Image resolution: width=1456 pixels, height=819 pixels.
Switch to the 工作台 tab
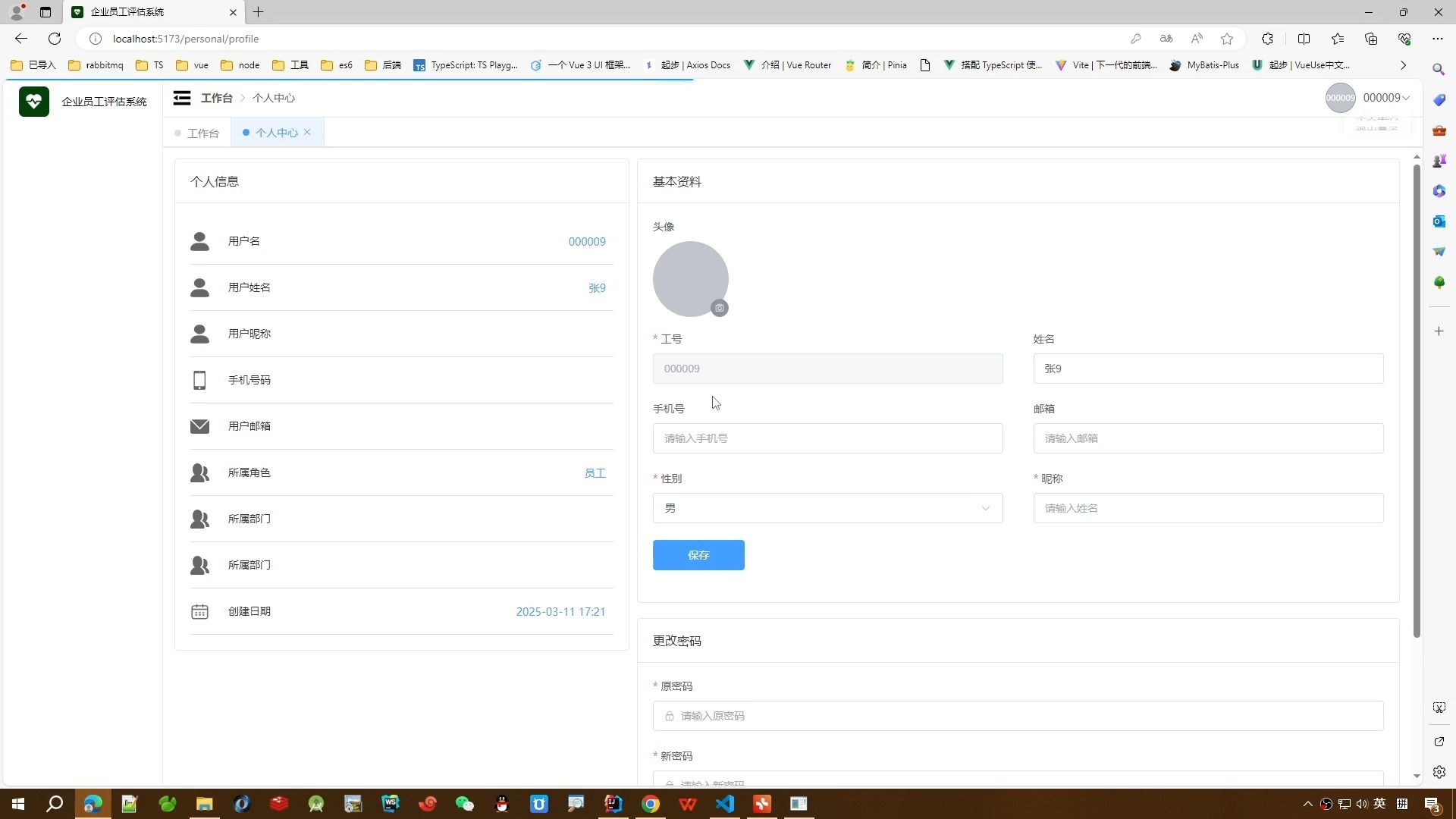202,133
